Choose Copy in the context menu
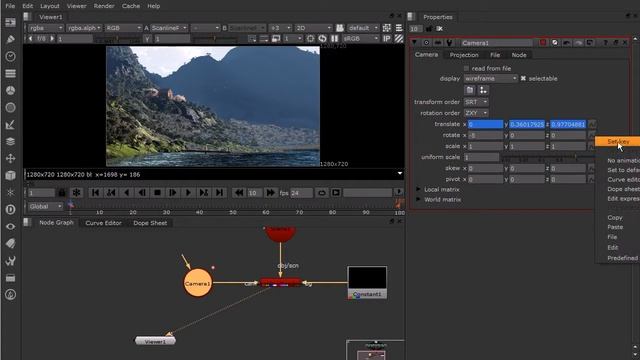This screenshot has height=360, width=640. [615, 218]
